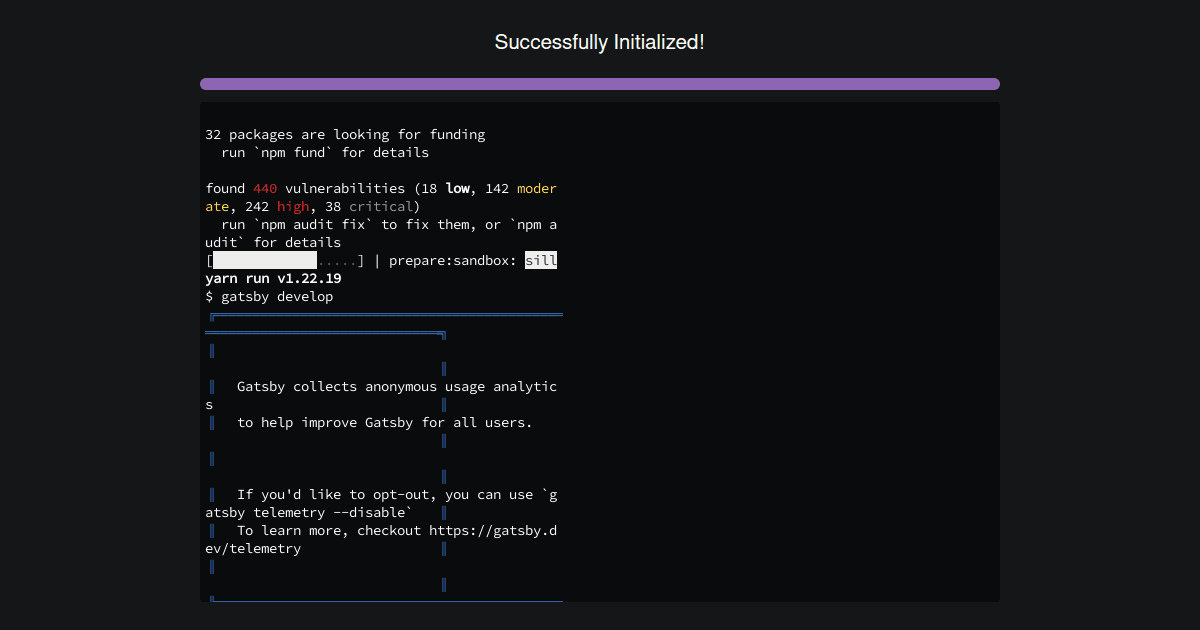The image size is (1200, 630).
Task: Click the red "high" severity label
Action: [x=294, y=206]
